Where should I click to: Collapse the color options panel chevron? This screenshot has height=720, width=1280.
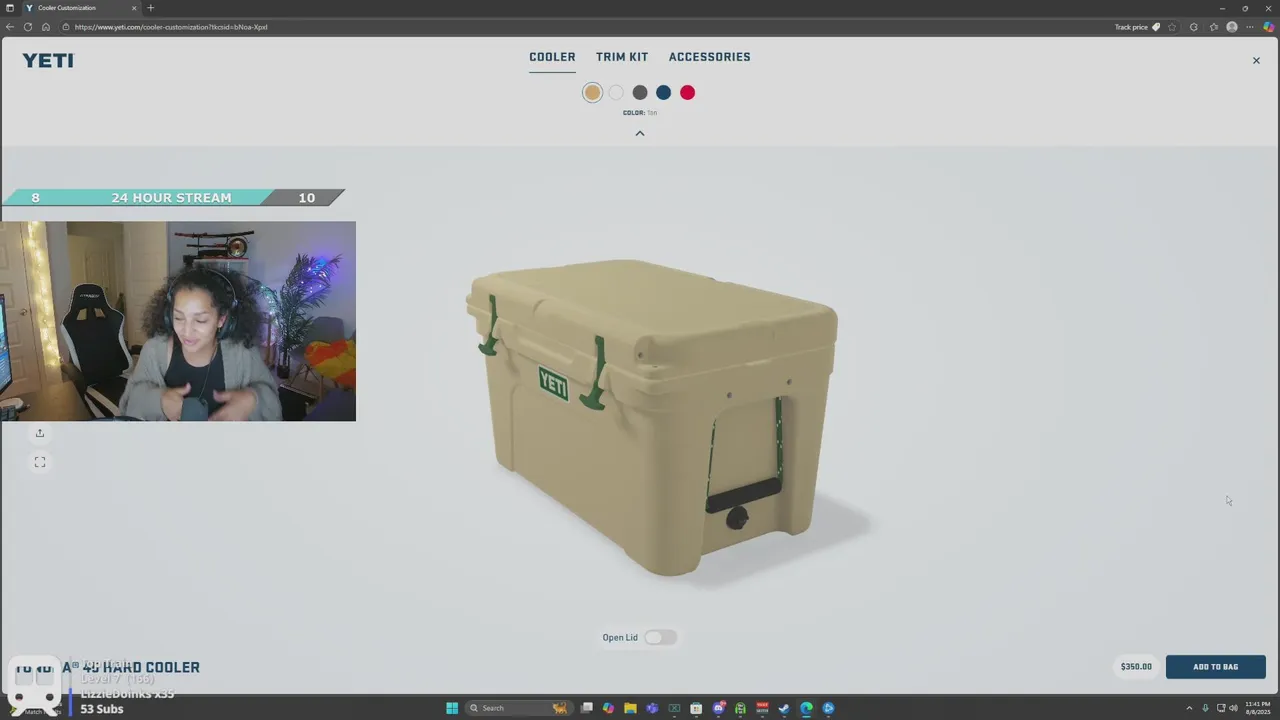(640, 133)
